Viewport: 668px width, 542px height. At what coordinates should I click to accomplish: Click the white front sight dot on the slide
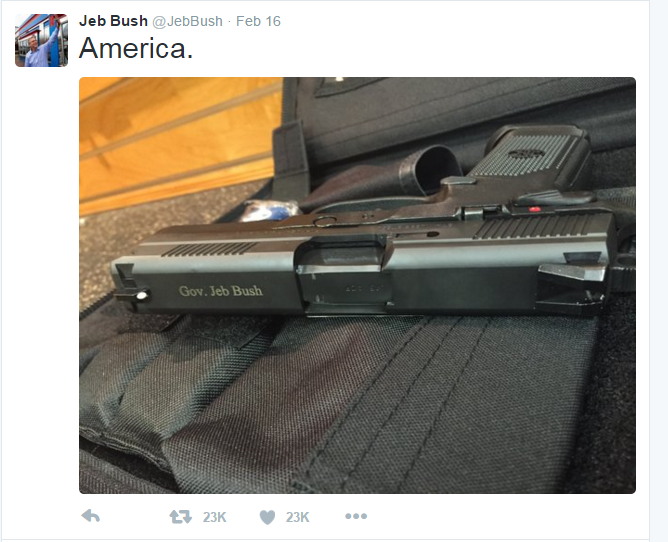142,294
